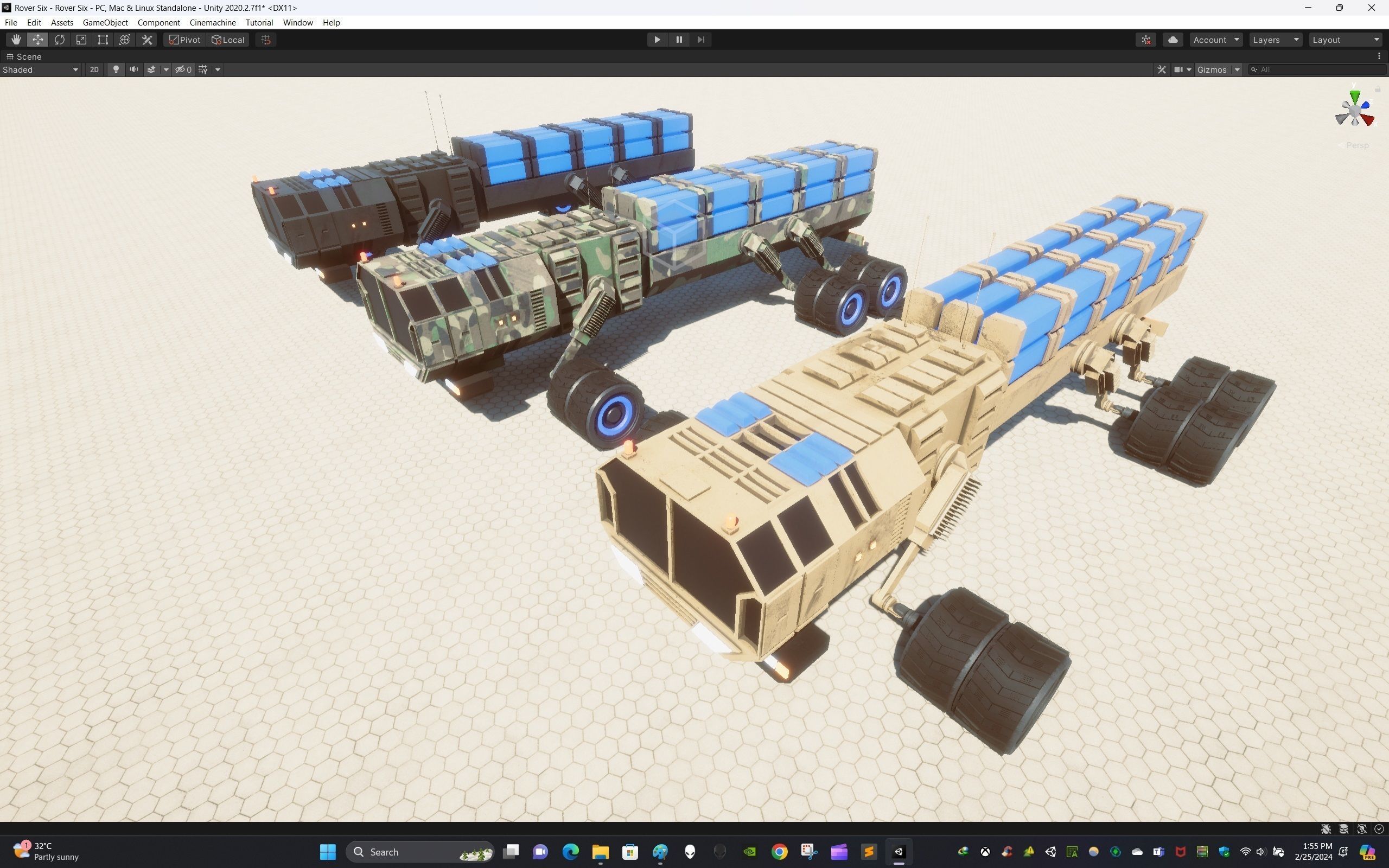This screenshot has height=868, width=1389.
Task: Open the GameObject menu
Action: [x=105, y=22]
